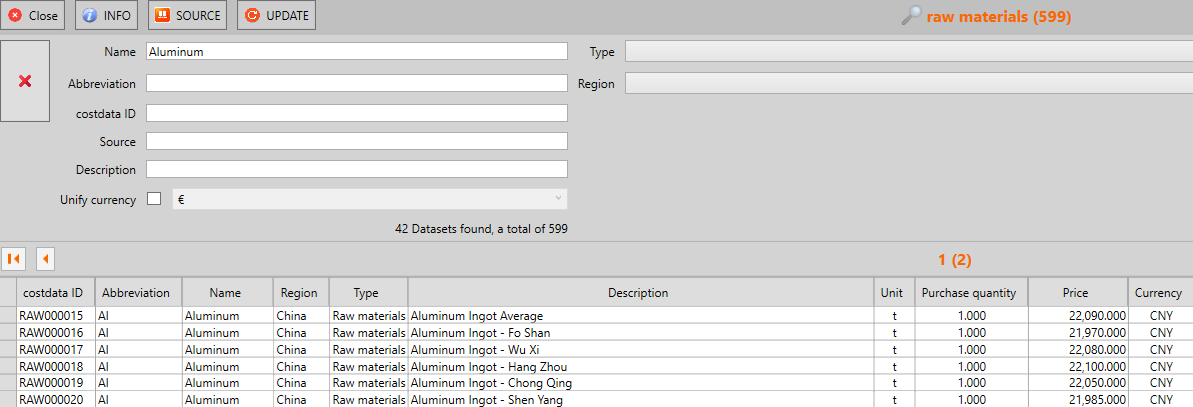
Task: Open the Region filter dropdown
Action: [x=908, y=83]
